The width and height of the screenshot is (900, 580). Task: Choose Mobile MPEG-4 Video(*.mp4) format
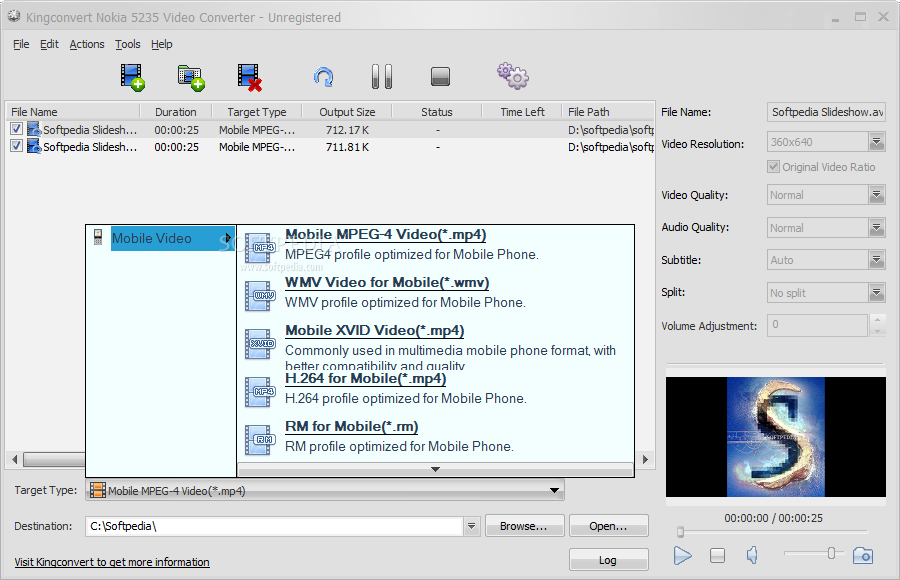[386, 234]
